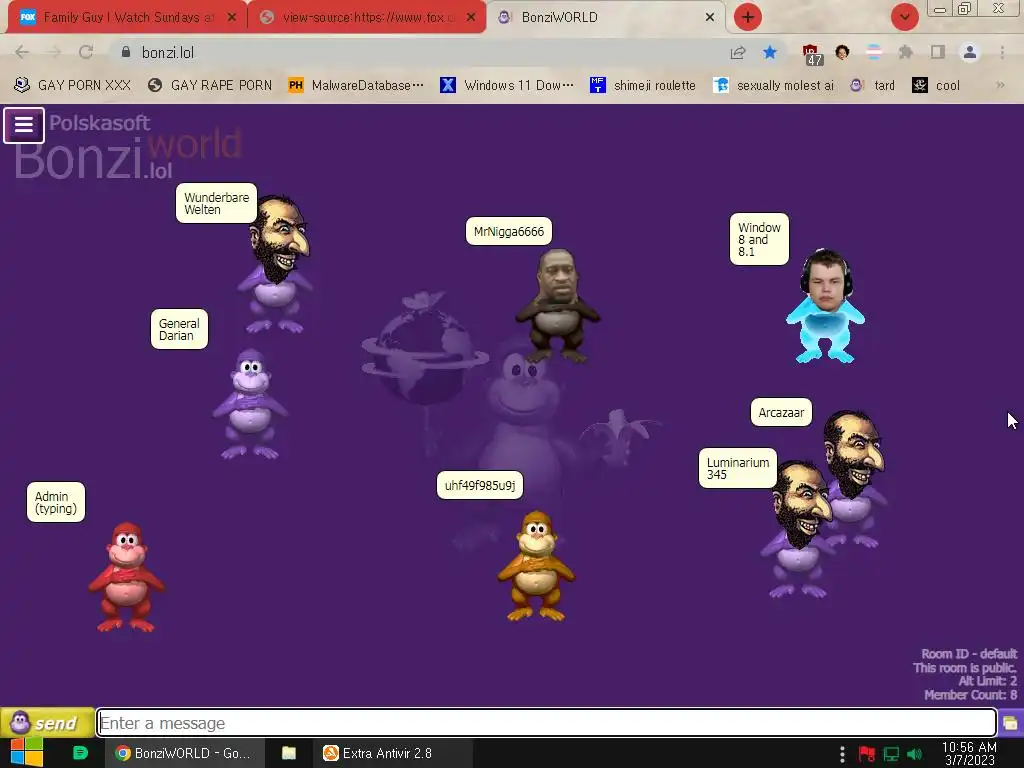The image size is (1024, 768).
Task: Click the red flag tray icon
Action: (x=867, y=754)
